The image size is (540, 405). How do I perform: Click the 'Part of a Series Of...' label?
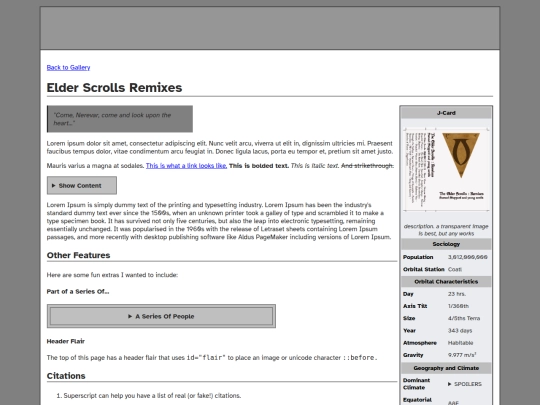[78, 292]
